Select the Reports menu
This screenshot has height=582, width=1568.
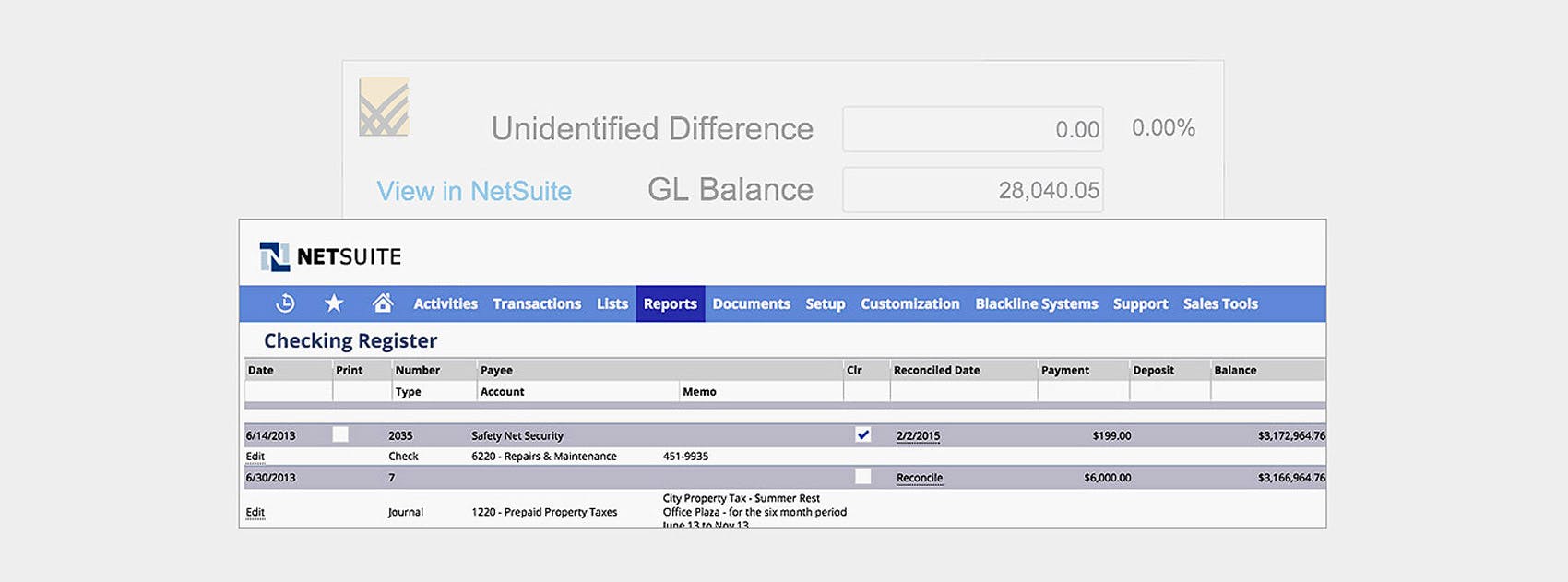(671, 303)
